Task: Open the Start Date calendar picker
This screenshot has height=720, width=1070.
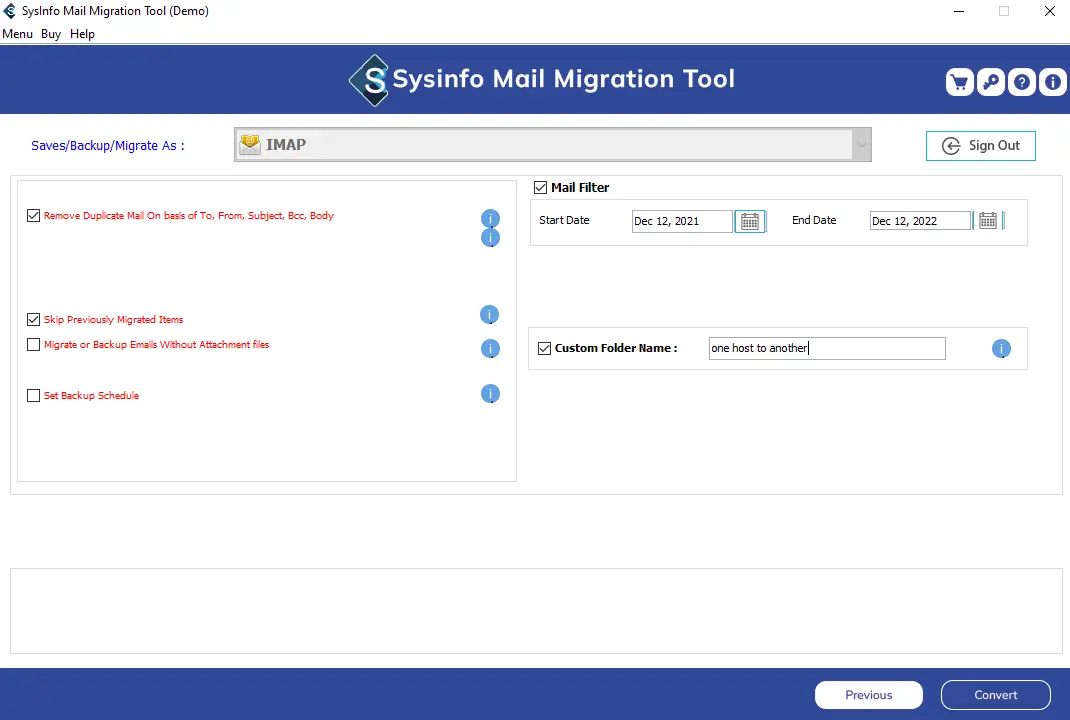Action: click(750, 221)
